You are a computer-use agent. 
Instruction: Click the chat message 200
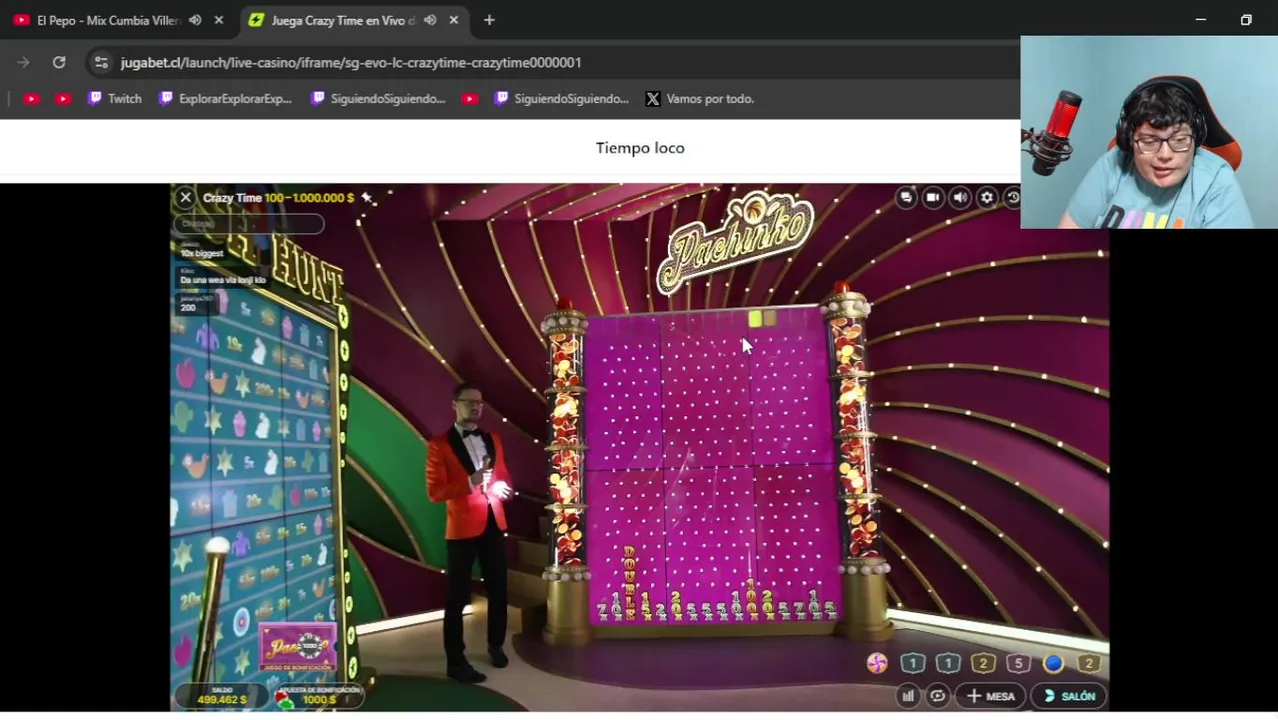(188, 308)
